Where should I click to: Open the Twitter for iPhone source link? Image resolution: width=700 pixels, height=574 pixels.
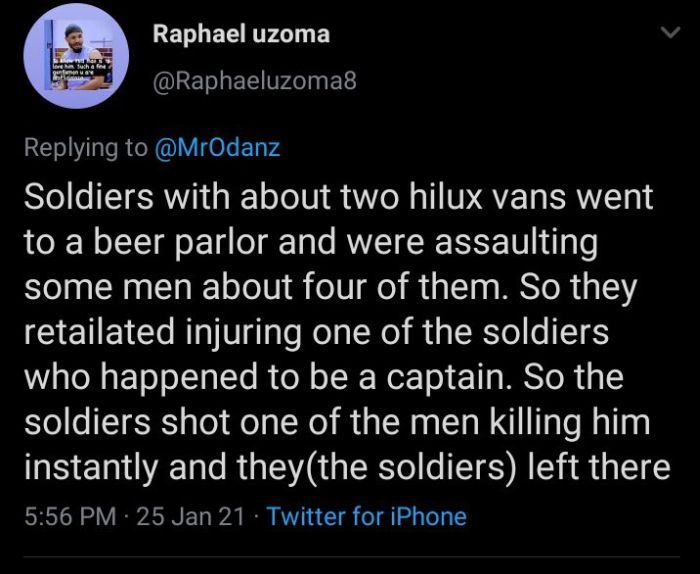[x=367, y=516]
